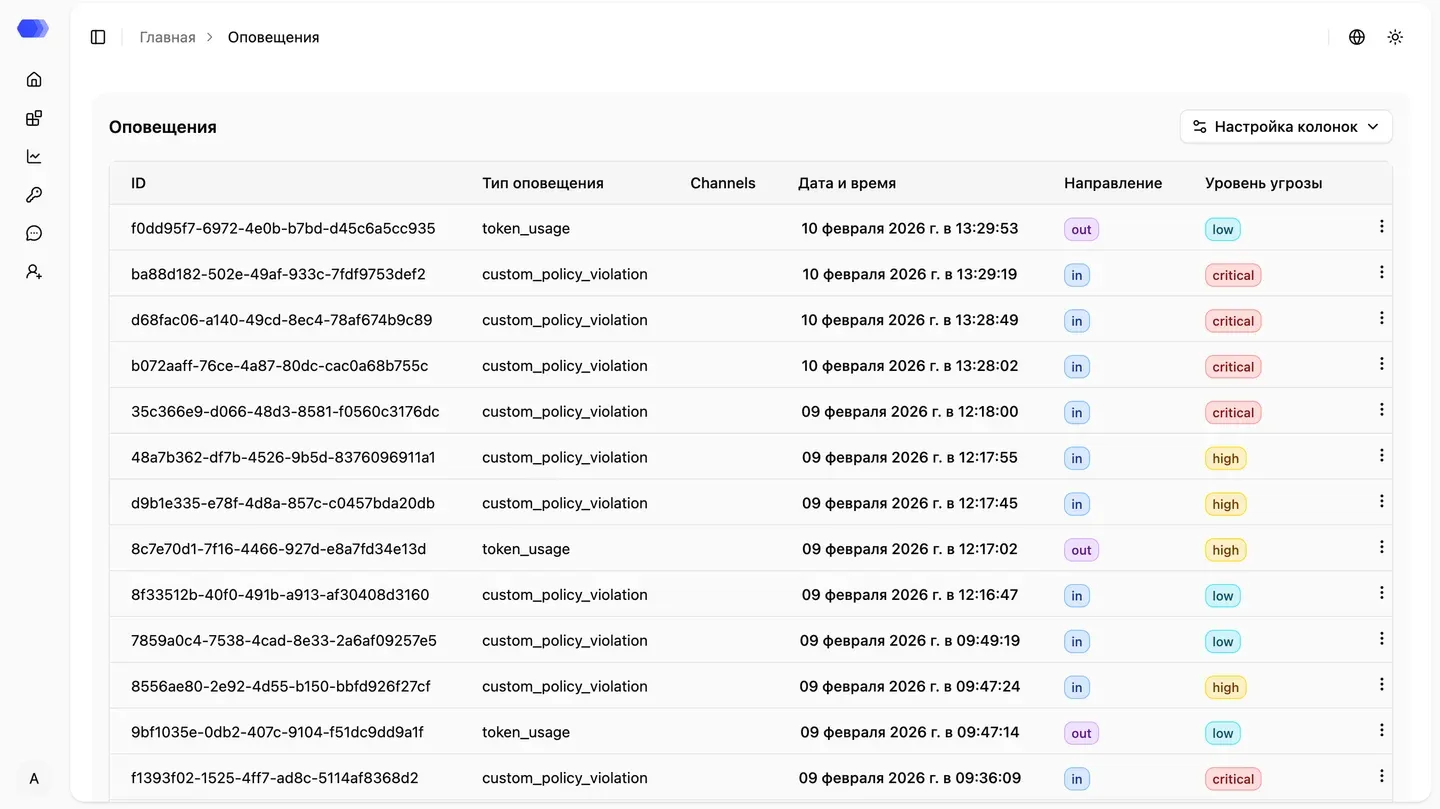1440x809 pixels.
Task: Click the 'Уровень угрозы' column header
Action: pos(1264,183)
